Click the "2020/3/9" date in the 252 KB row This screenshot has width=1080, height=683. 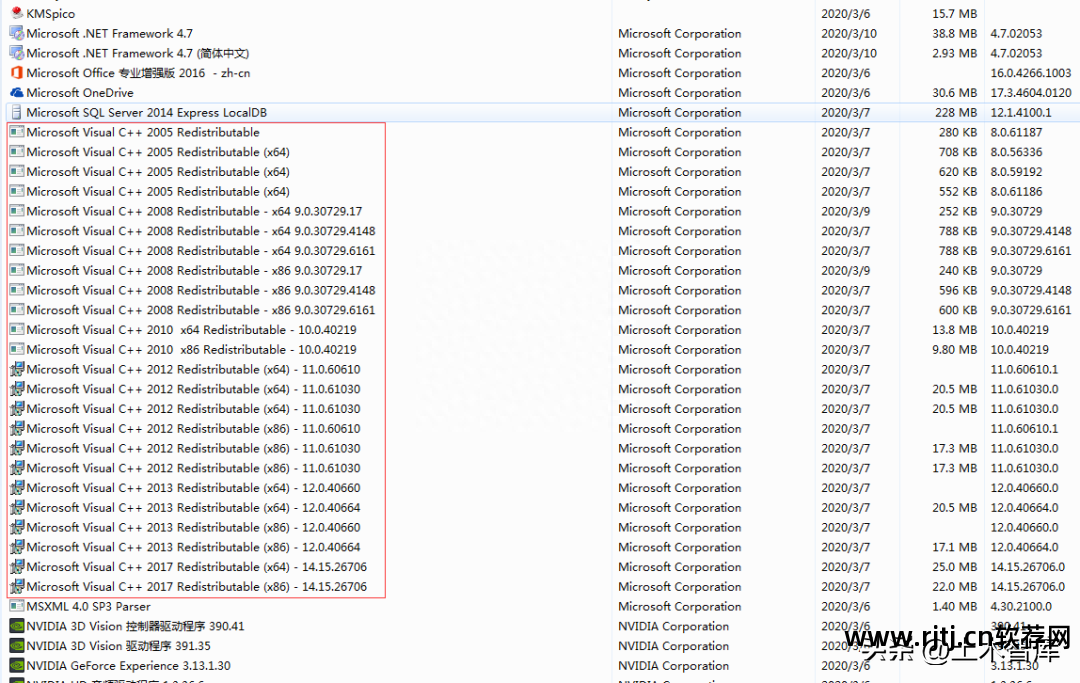point(845,211)
